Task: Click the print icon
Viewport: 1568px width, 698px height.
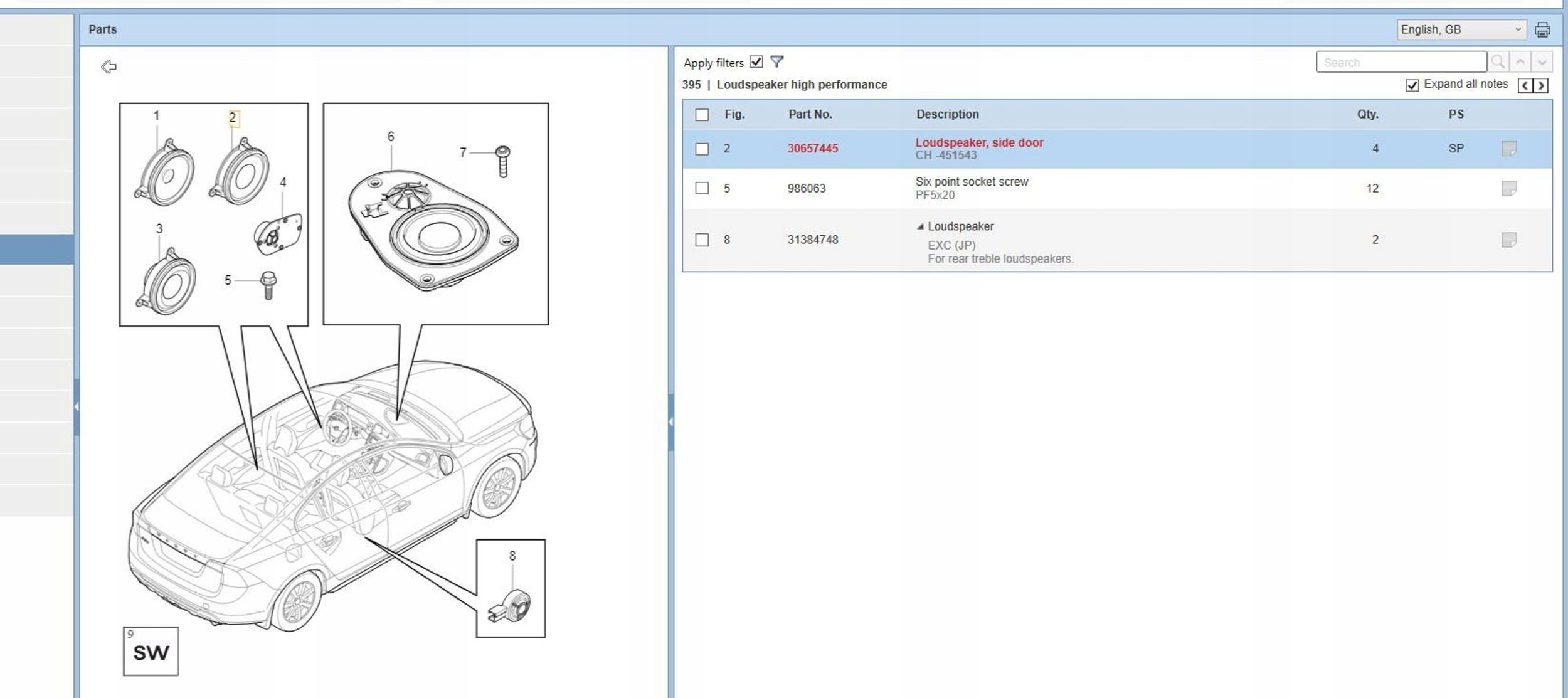Action: [x=1542, y=29]
